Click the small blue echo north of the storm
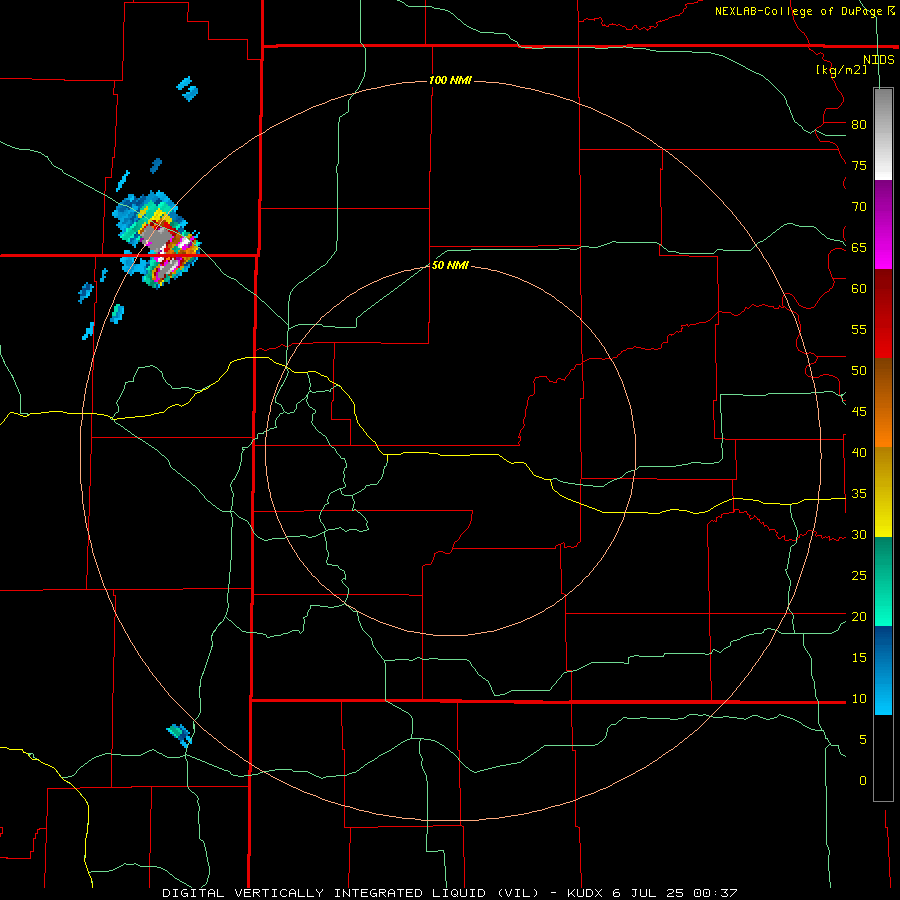The image size is (900, 900). click(x=187, y=89)
